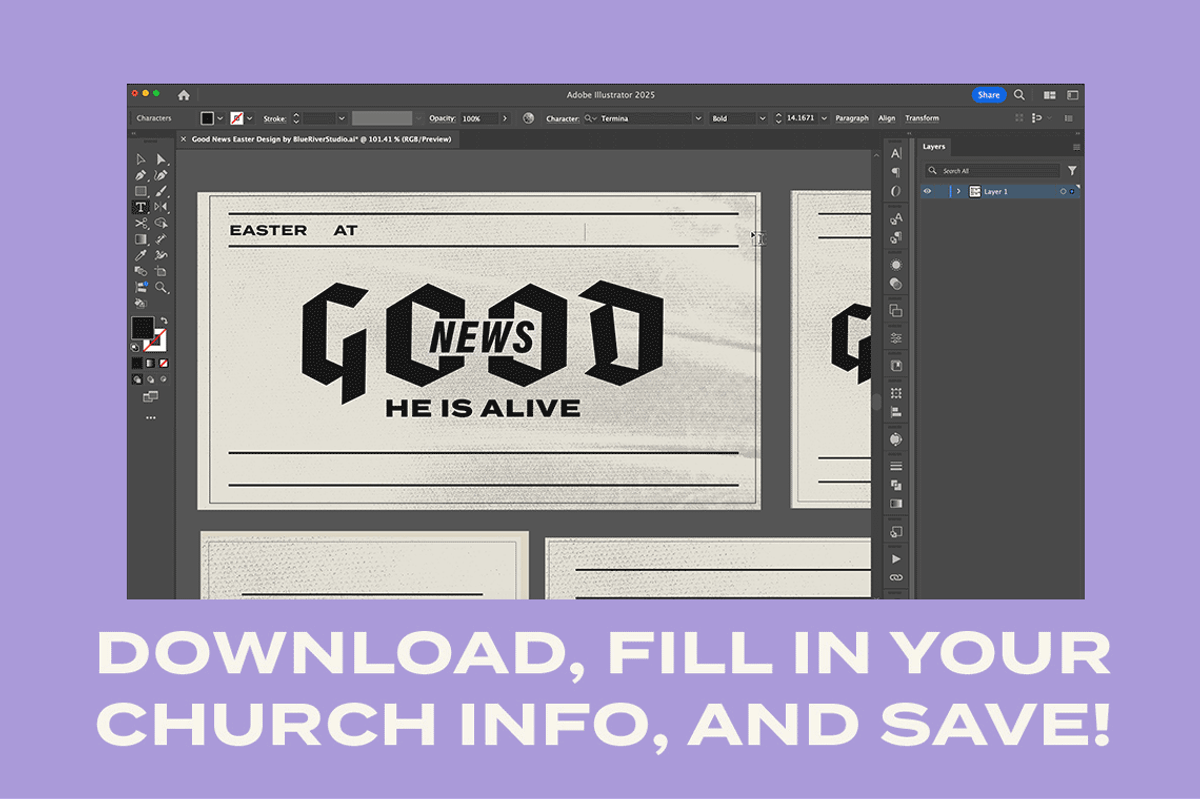
Task: Open the Transform link in control bar
Action: tap(922, 118)
